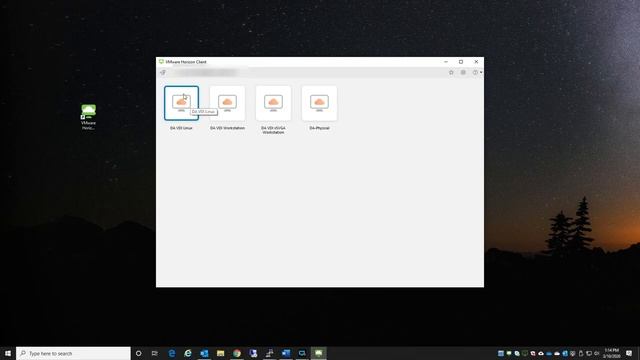Switch to VMware Horizon Client taskbar button
The width and height of the screenshot is (640, 360).
click(318, 353)
